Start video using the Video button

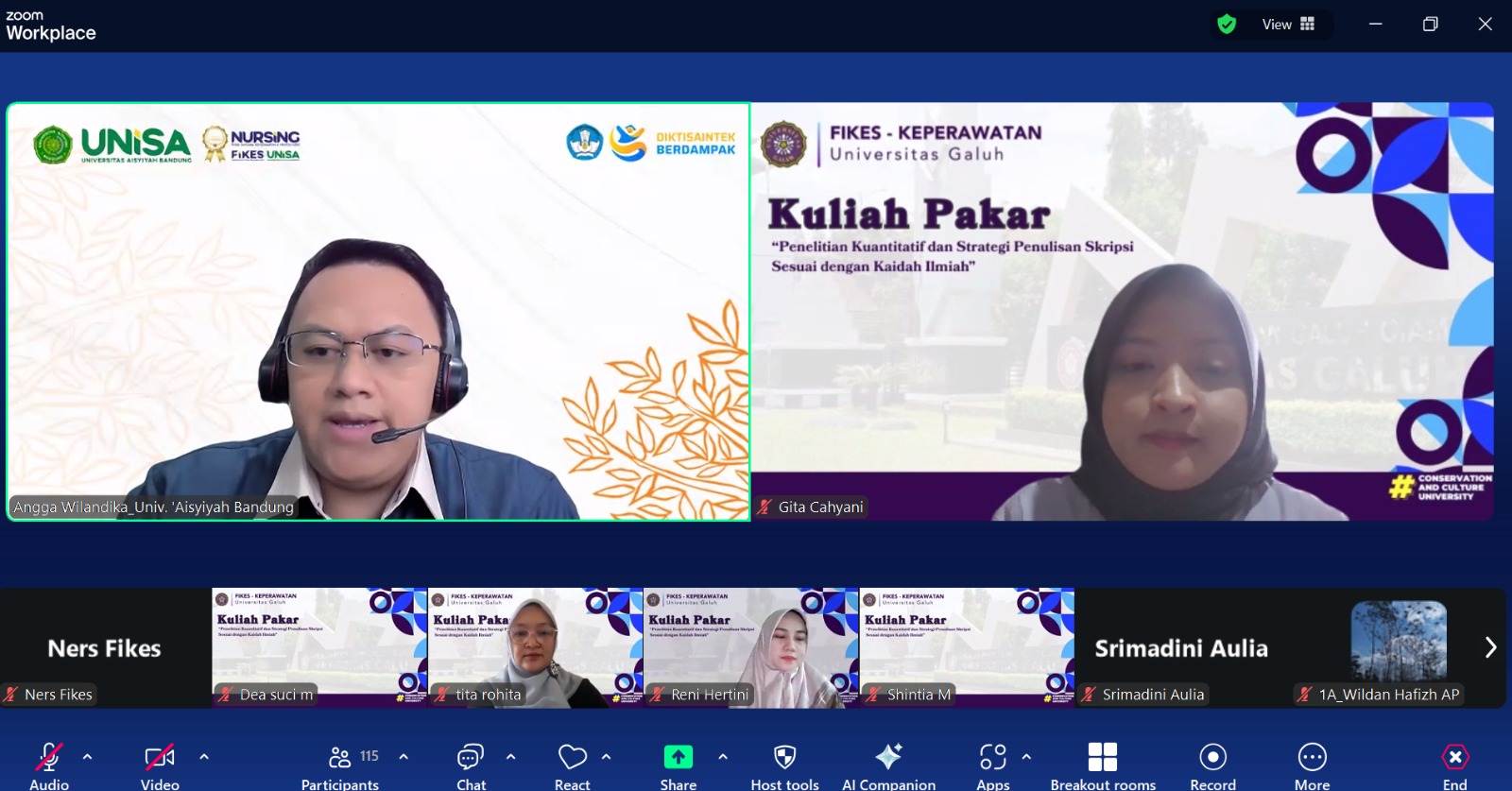pyautogui.click(x=160, y=759)
